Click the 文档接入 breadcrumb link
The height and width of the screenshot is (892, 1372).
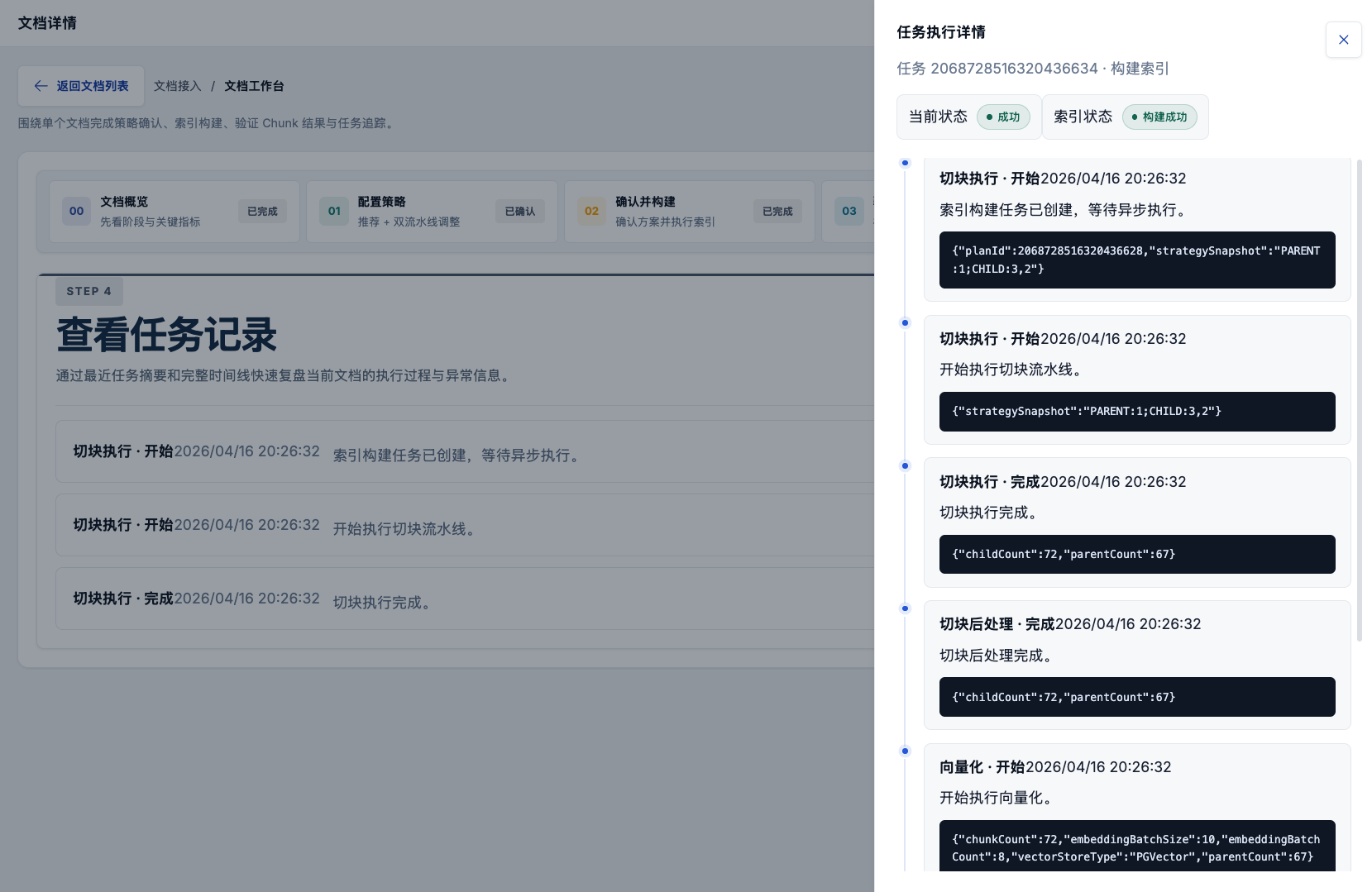pos(177,86)
